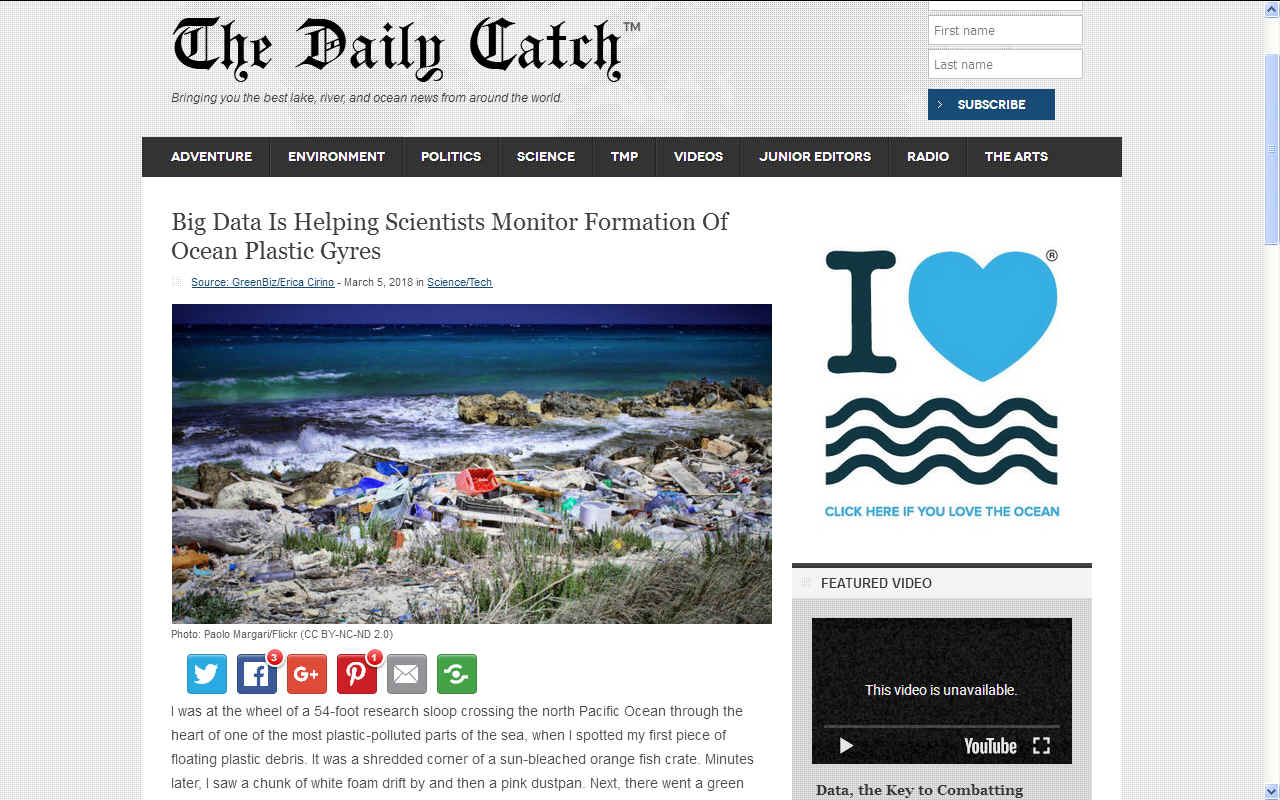
Task: Share article on Facebook
Action: point(257,674)
